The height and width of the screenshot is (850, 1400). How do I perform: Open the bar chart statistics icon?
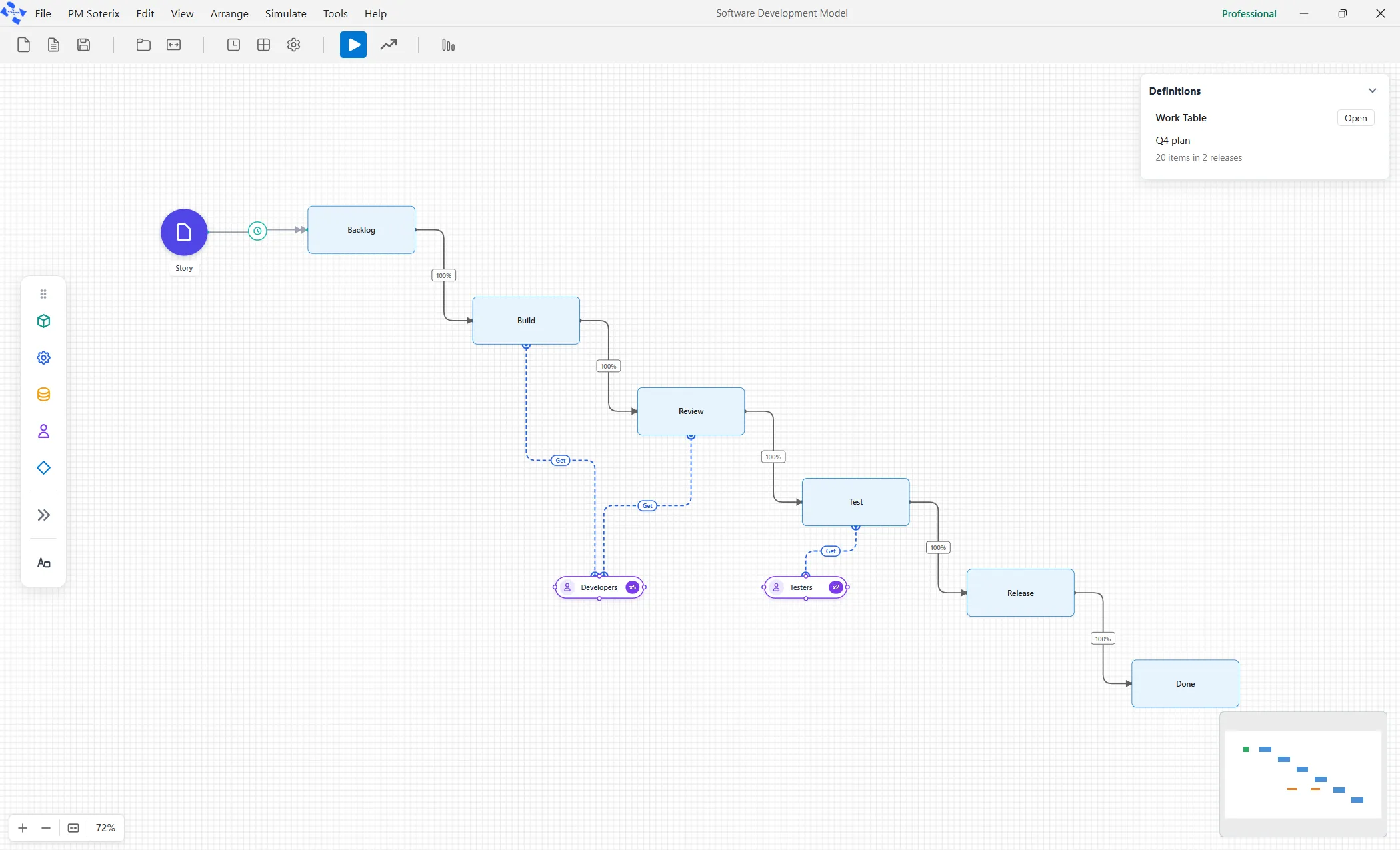[x=448, y=45]
